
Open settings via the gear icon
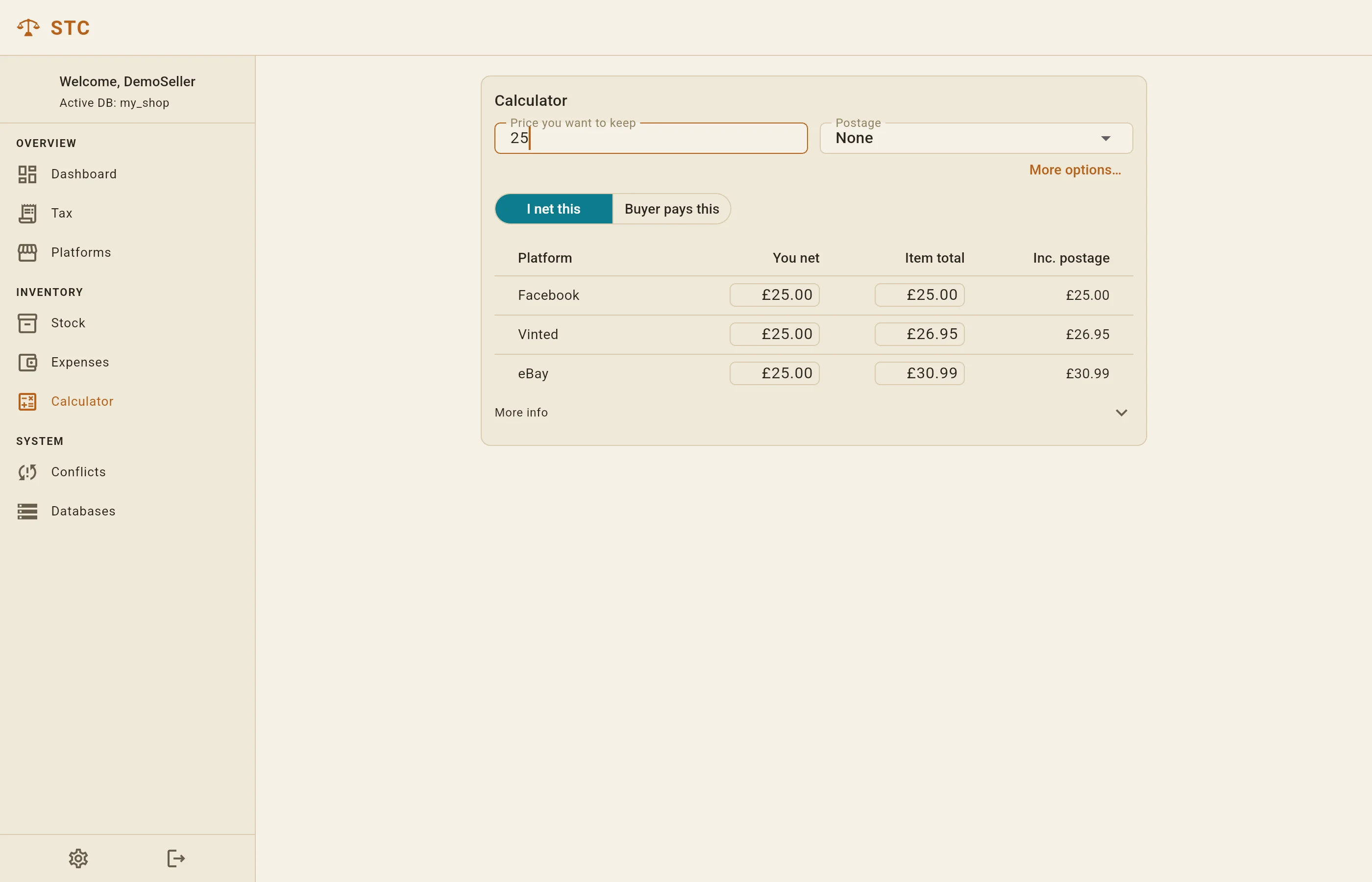pyautogui.click(x=78, y=858)
